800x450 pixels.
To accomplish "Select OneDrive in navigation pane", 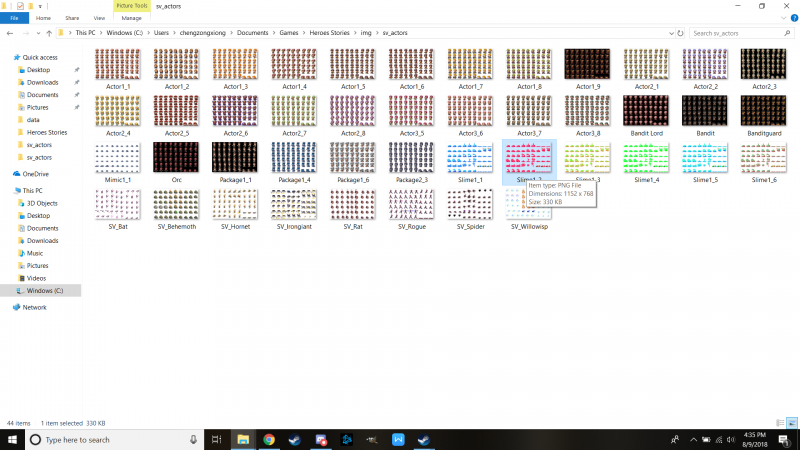I will point(35,174).
